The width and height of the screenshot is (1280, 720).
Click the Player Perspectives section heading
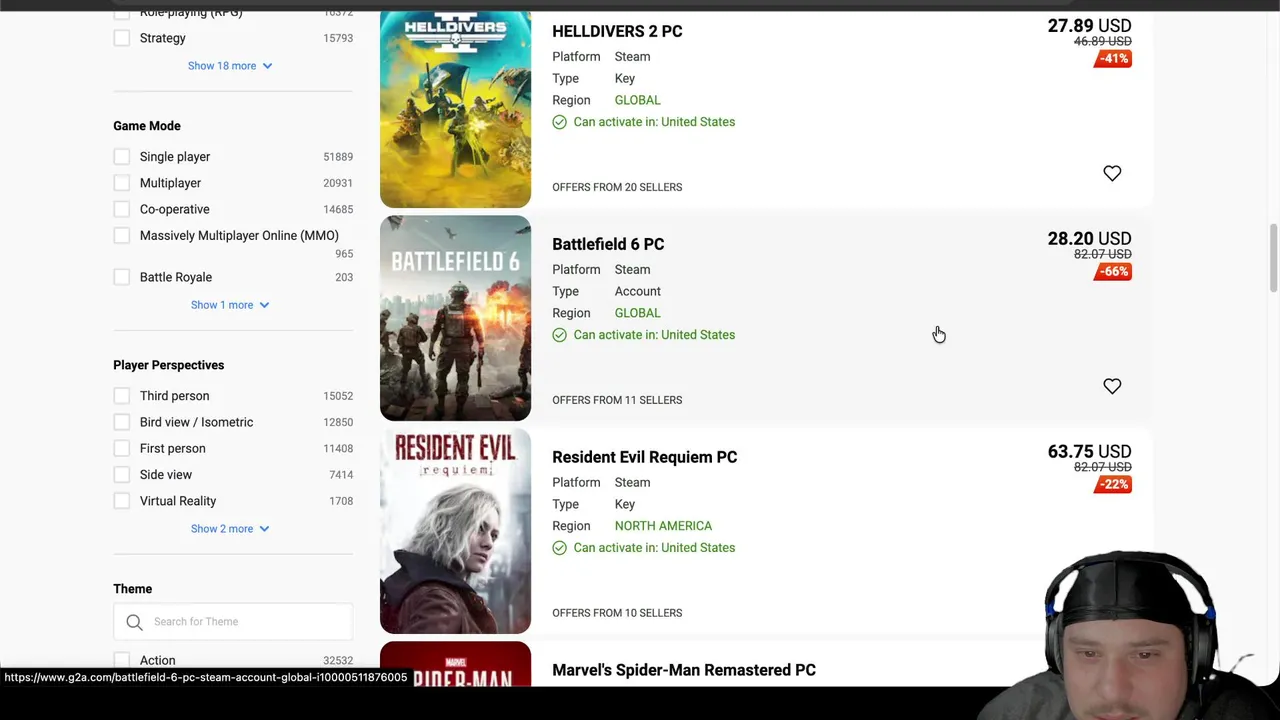tap(168, 365)
